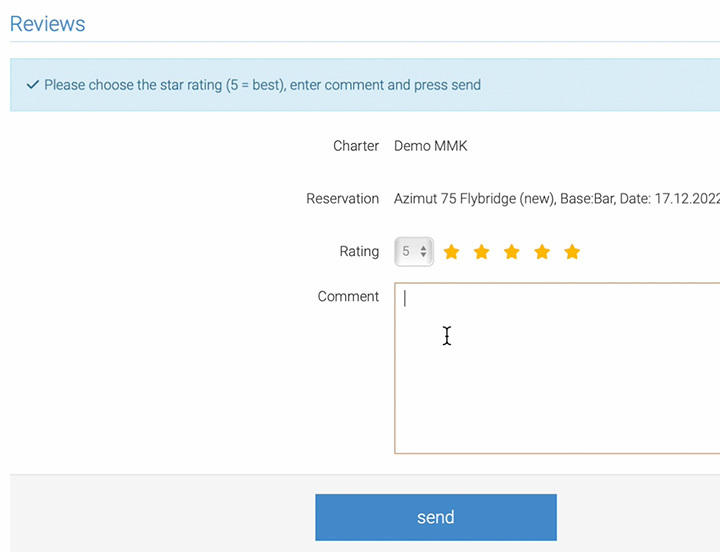Select the Demo MMK charter name
The height and width of the screenshot is (552, 720).
(430, 146)
